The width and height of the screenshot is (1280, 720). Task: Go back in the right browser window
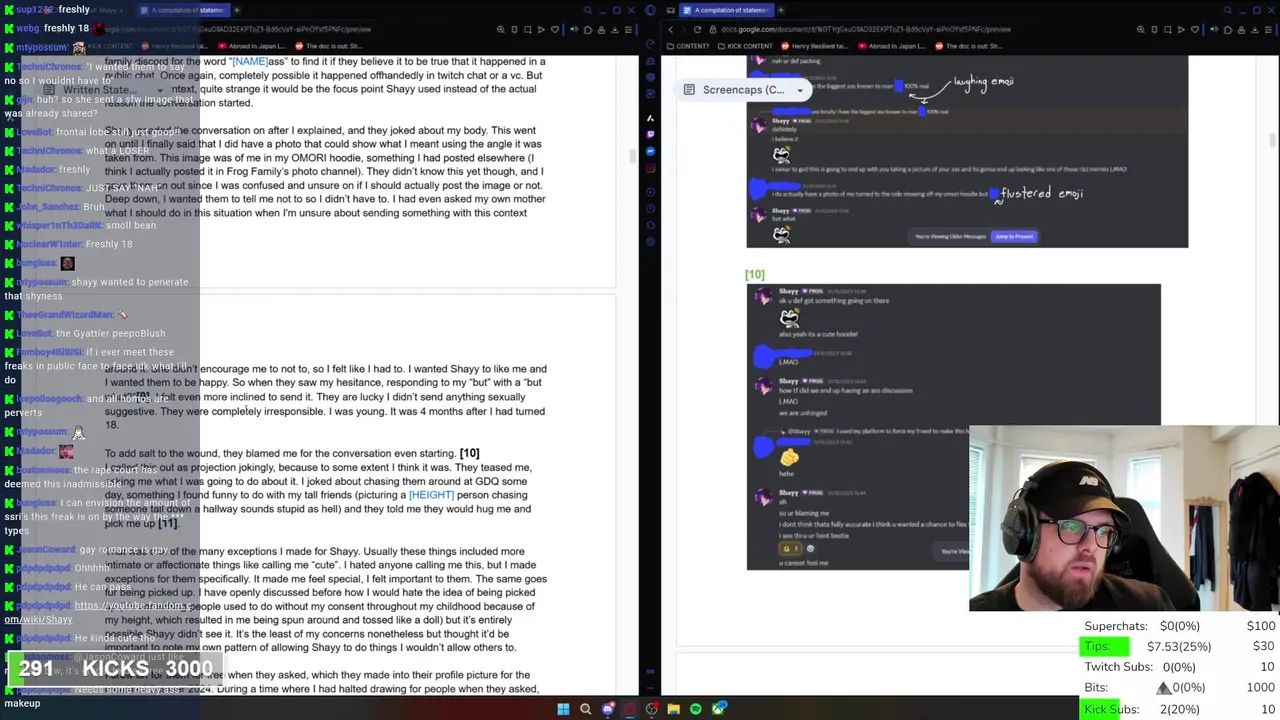(x=670, y=29)
